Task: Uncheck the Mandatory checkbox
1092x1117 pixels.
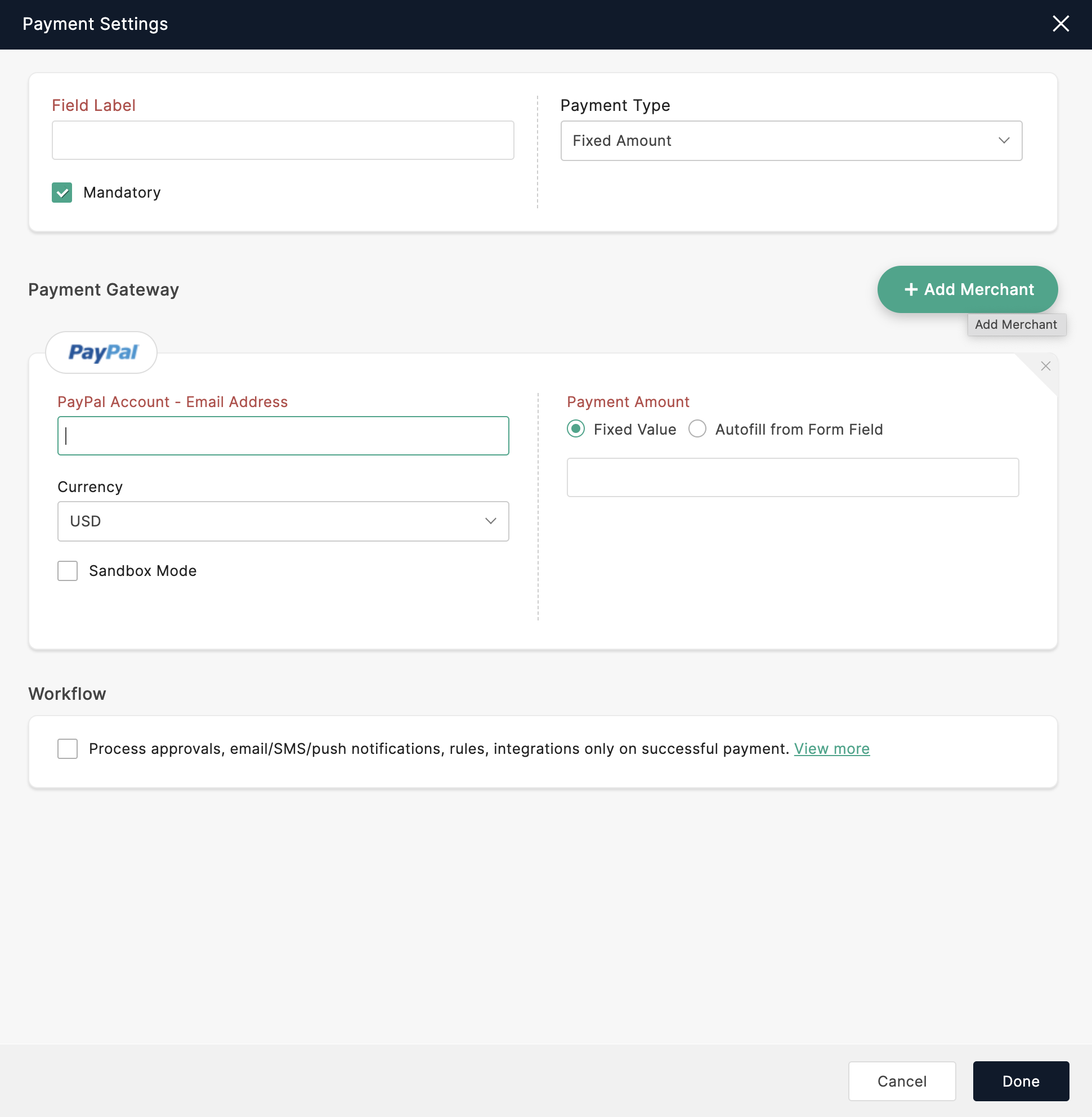Action: 62,193
